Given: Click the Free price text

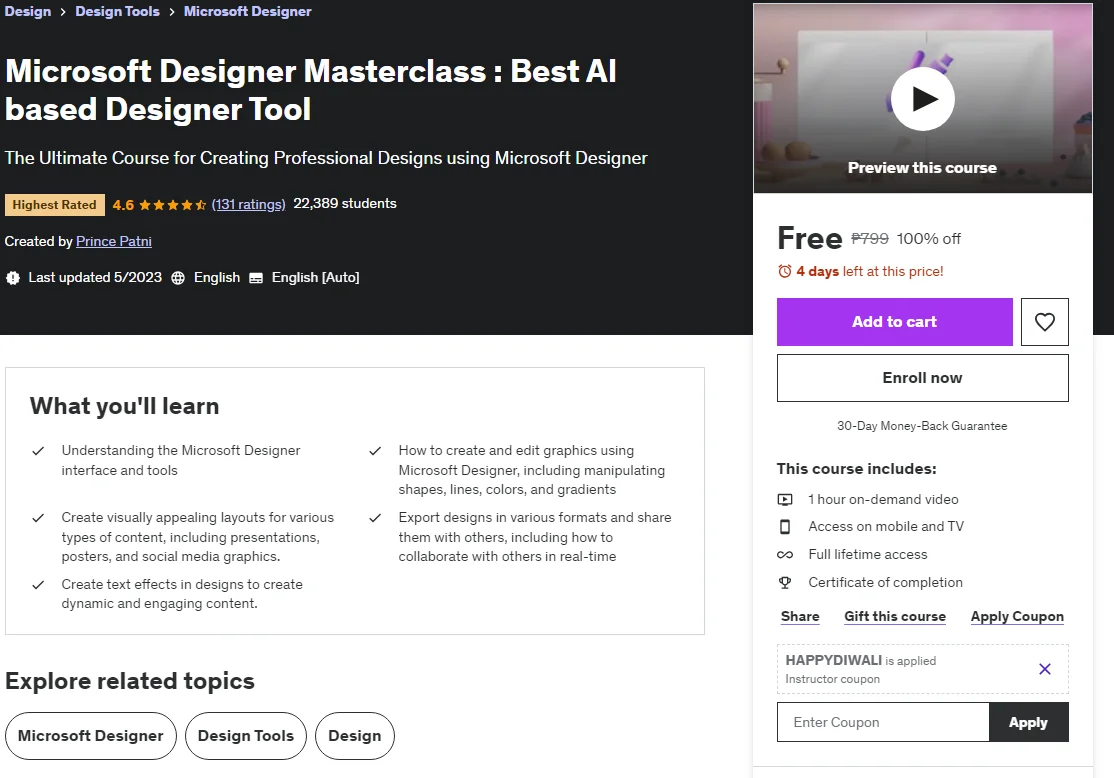Looking at the screenshot, I should click(x=809, y=239).
